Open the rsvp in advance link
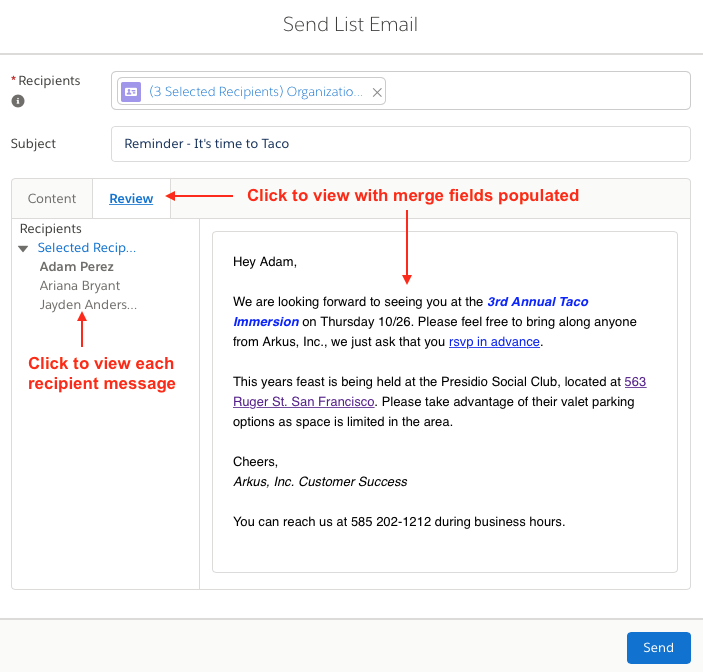 click(x=494, y=342)
